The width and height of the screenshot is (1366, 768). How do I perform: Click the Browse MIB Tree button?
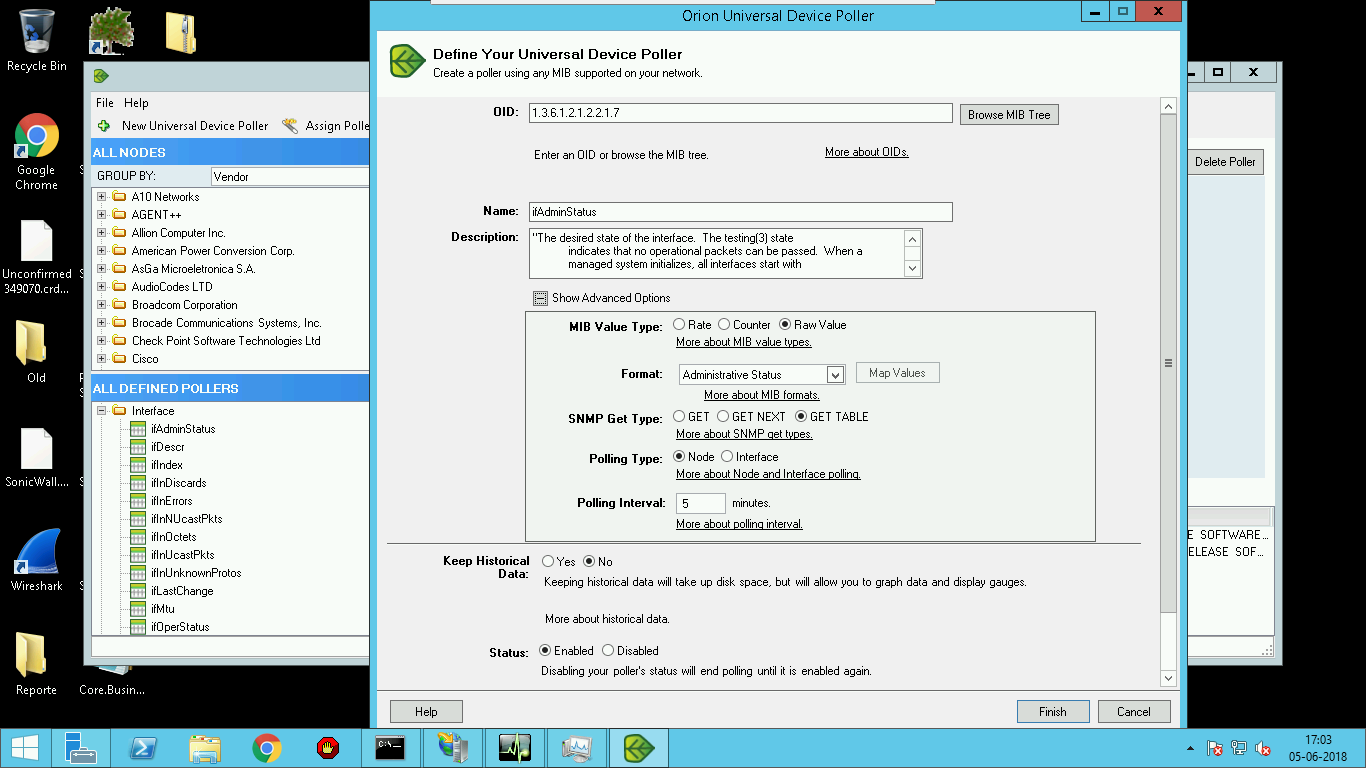[x=1009, y=115]
